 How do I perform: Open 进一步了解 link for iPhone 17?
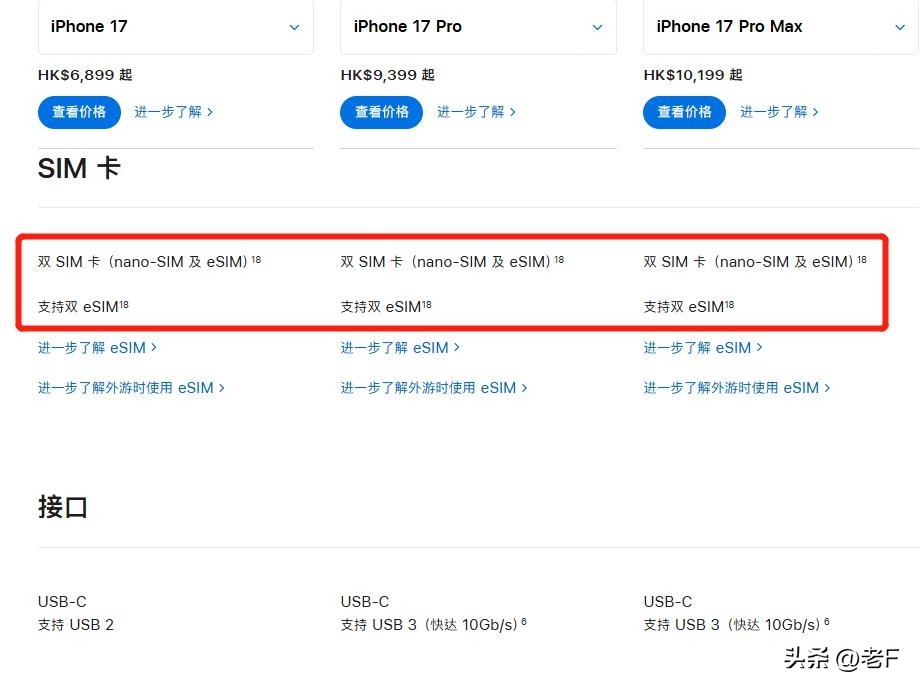click(173, 112)
